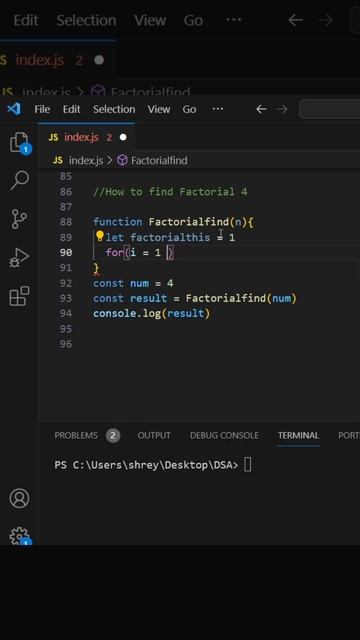Open the Go menu

[189, 109]
